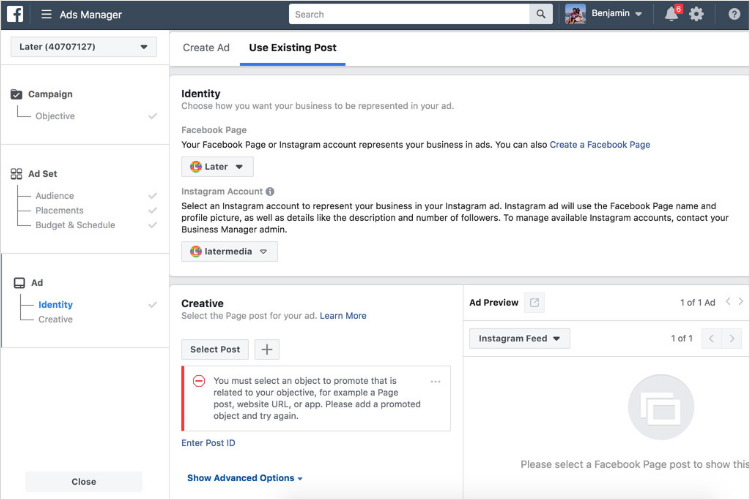The width and height of the screenshot is (750, 500).
Task: Click the Campaign heading in sidebar
Action: click(50, 94)
